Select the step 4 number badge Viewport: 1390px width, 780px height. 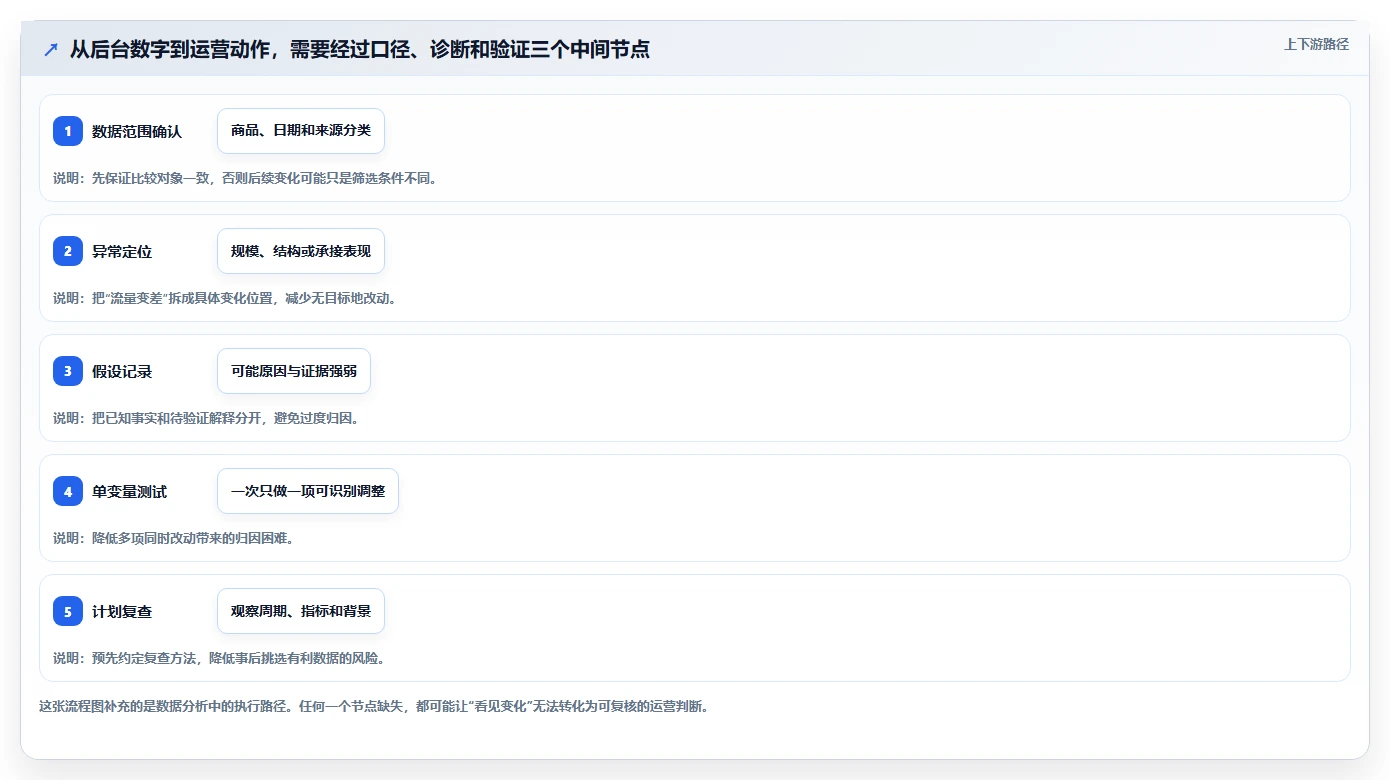coord(68,491)
